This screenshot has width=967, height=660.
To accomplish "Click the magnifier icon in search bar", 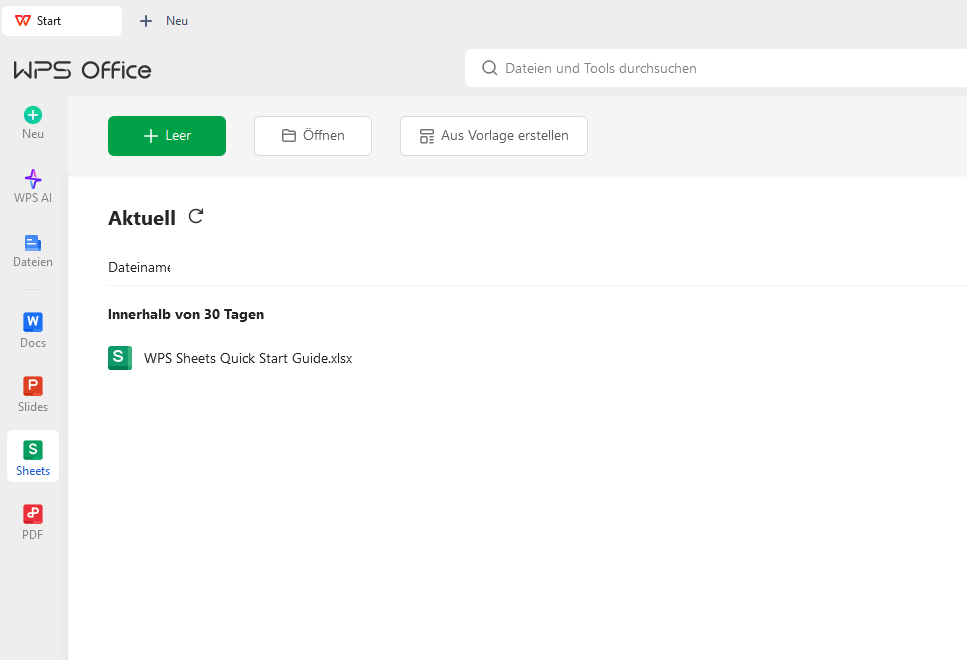I will pos(490,68).
